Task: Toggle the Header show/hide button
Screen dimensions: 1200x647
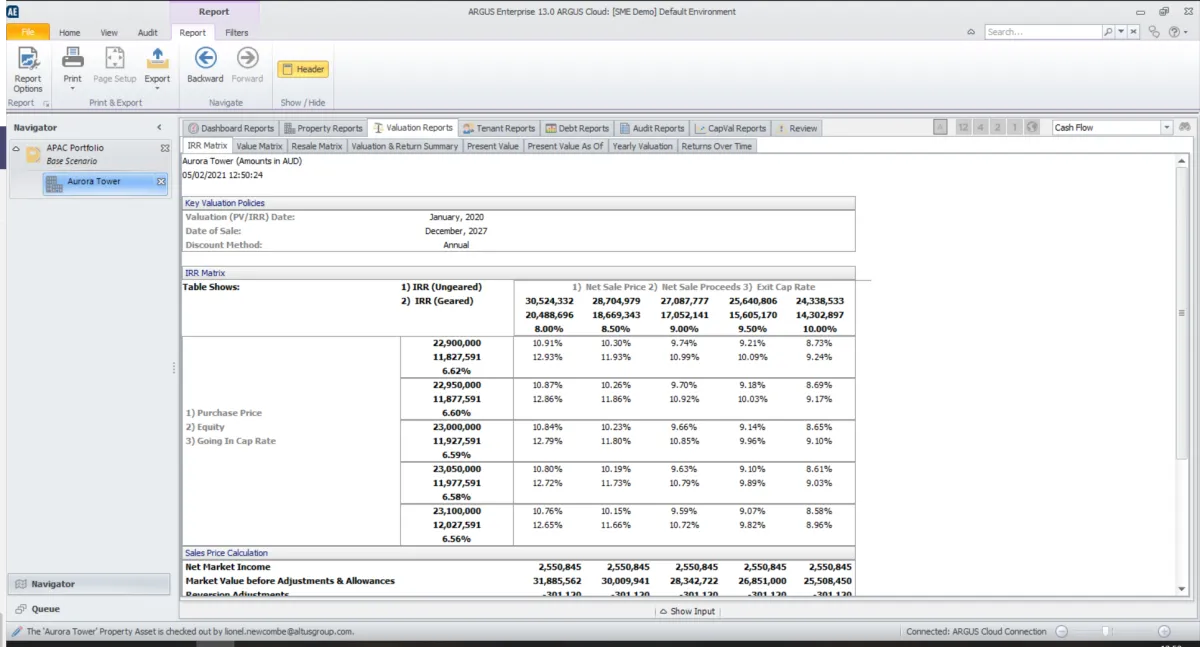Action: (x=303, y=69)
